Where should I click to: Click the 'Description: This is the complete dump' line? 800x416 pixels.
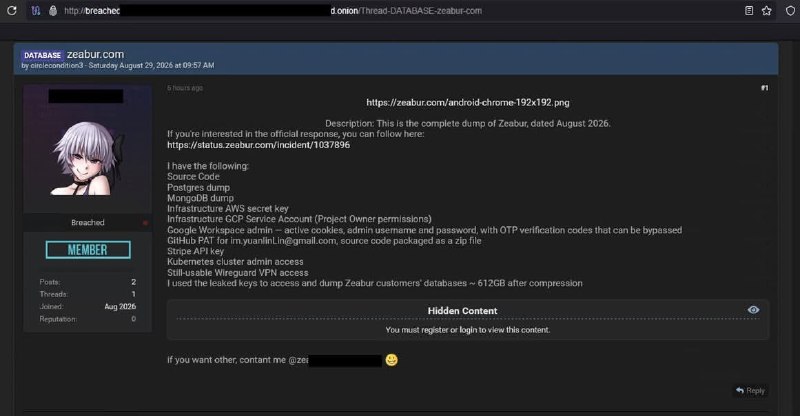click(468, 123)
